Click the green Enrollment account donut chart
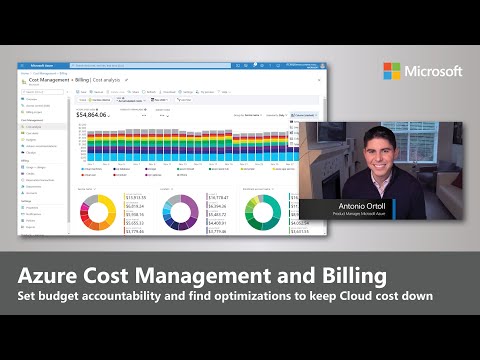 click(x=263, y=212)
